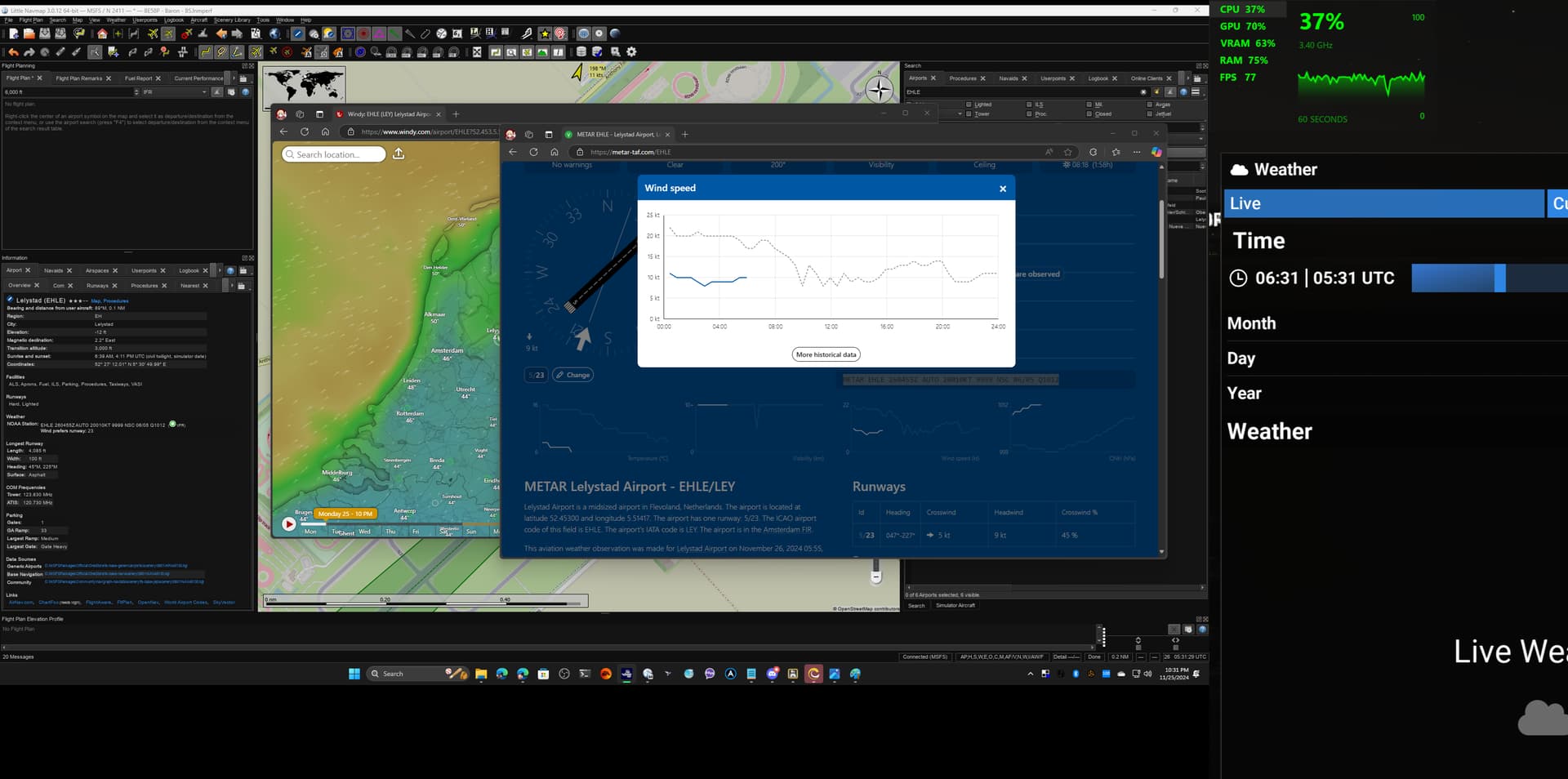Click the Redo arrow in Little Navmap toolbar
This screenshot has width=1568, height=779.
(x=29, y=52)
